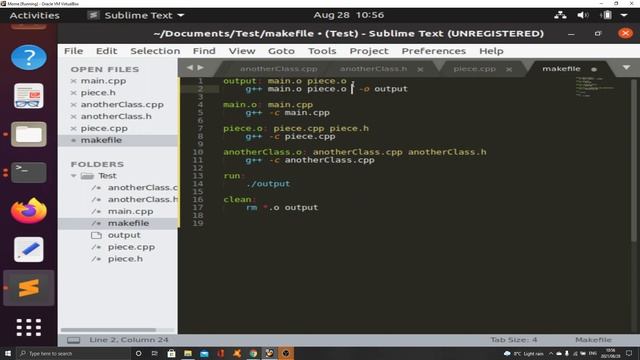Open the Help icon in Ubuntu dock
Viewport: 640px width, 360px height.
[29, 58]
